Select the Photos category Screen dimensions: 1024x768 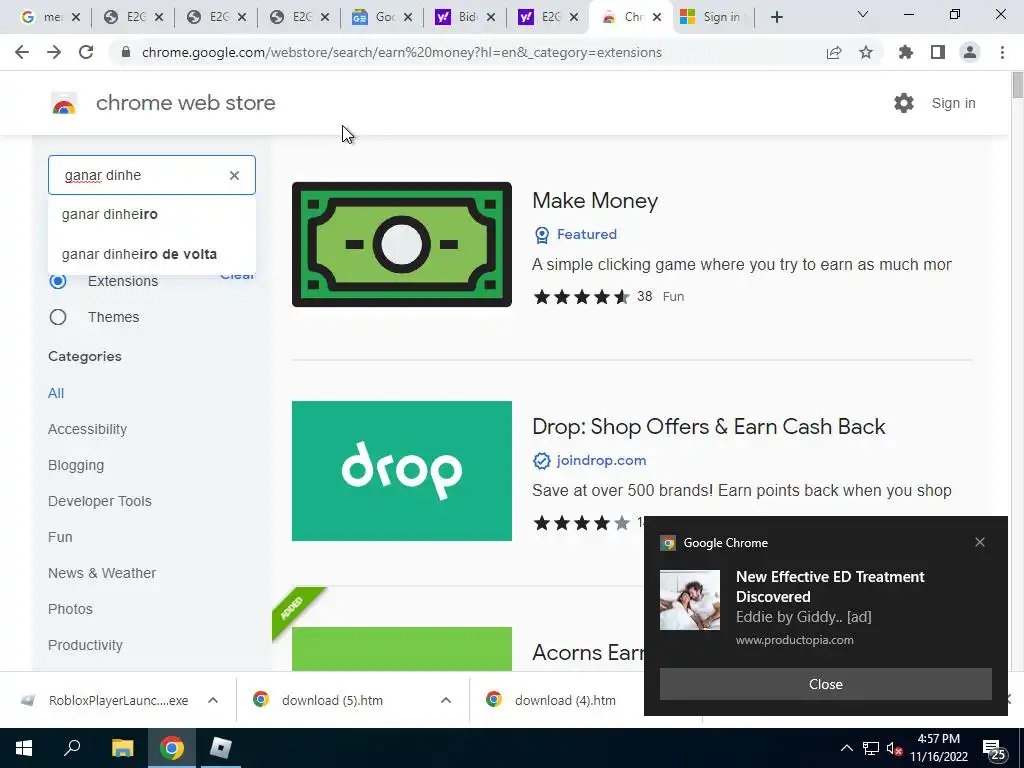coord(71,609)
